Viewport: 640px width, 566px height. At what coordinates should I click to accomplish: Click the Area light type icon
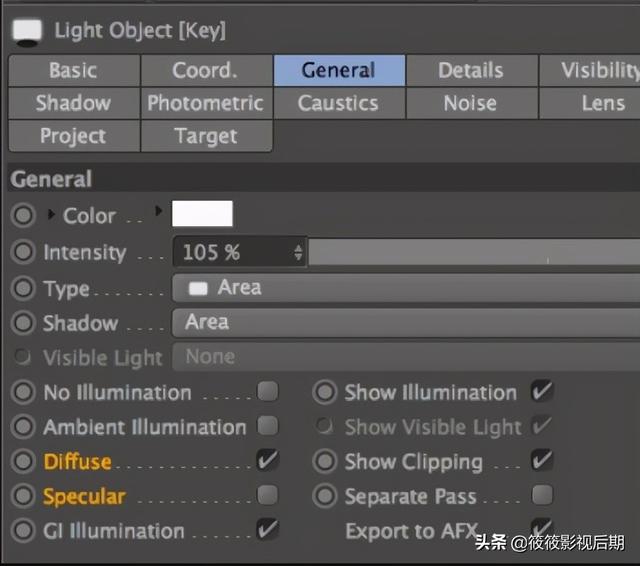point(198,289)
